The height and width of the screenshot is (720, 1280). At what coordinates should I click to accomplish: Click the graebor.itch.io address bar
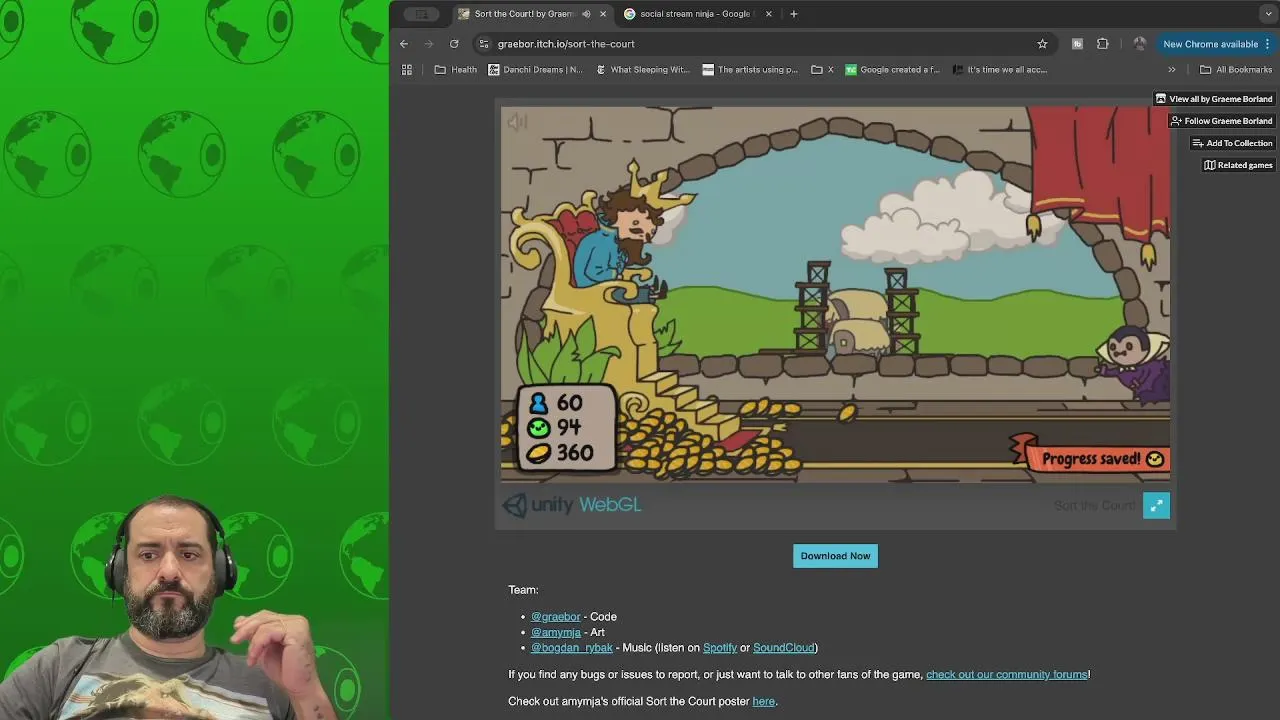point(765,44)
